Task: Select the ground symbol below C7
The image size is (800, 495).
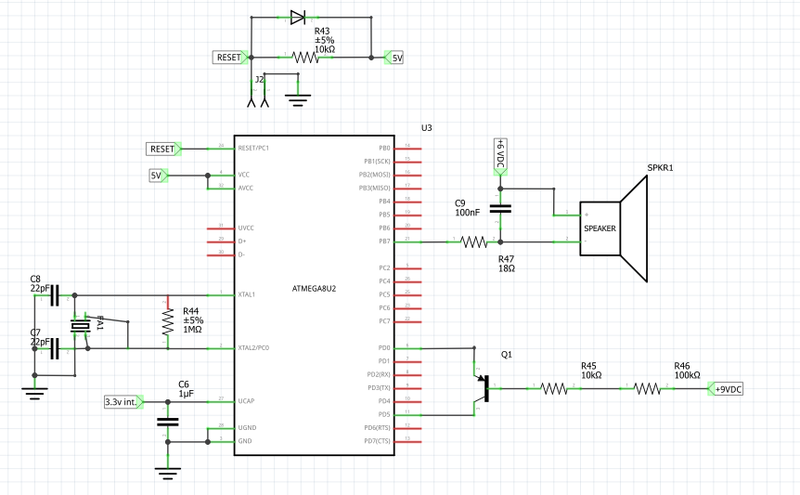Action: [35, 393]
